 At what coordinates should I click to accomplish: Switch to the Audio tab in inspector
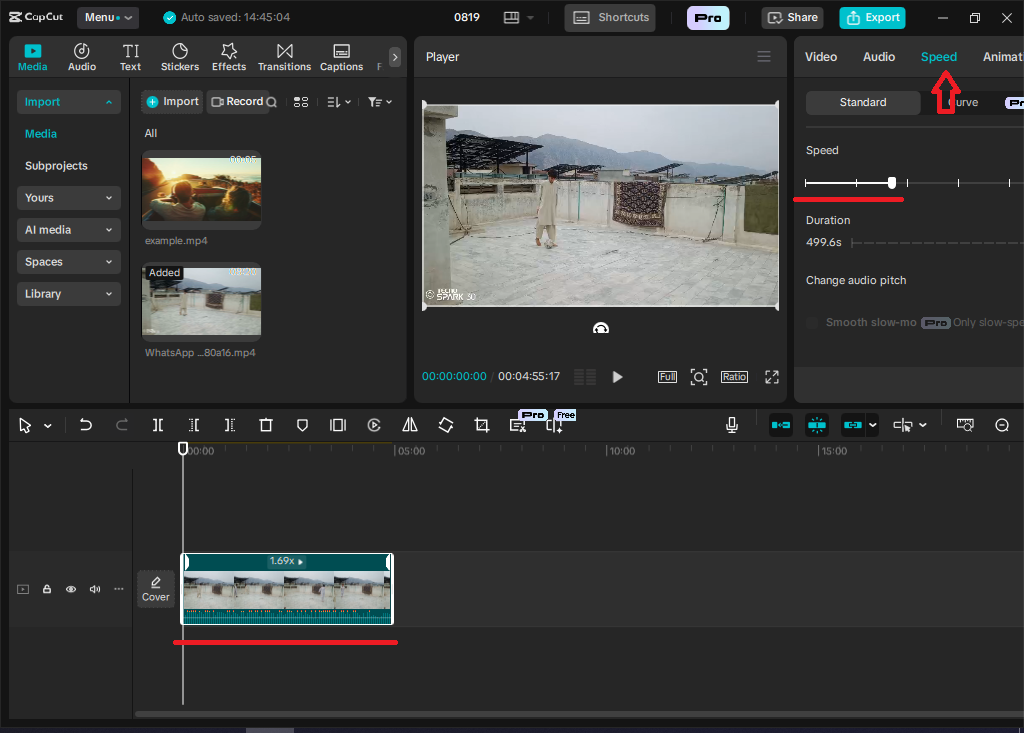point(879,57)
